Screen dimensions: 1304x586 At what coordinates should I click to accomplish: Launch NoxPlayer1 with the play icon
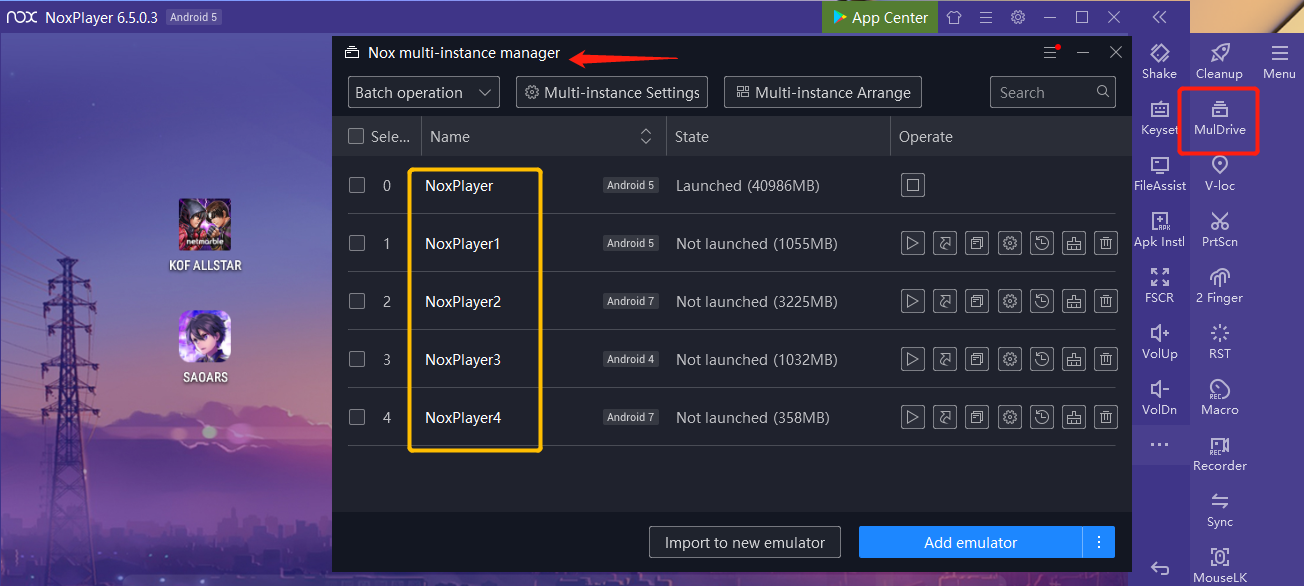(912, 243)
